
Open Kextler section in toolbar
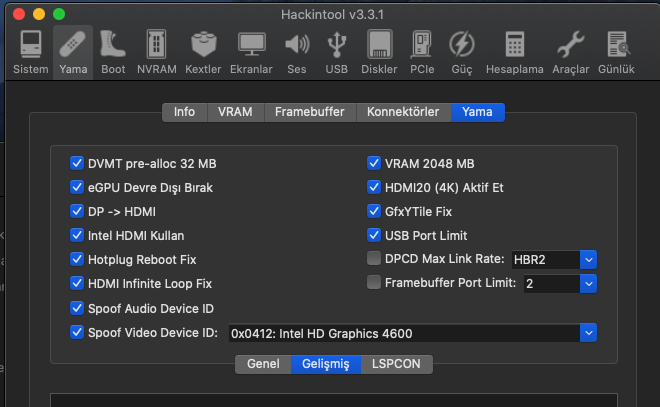click(x=203, y=52)
